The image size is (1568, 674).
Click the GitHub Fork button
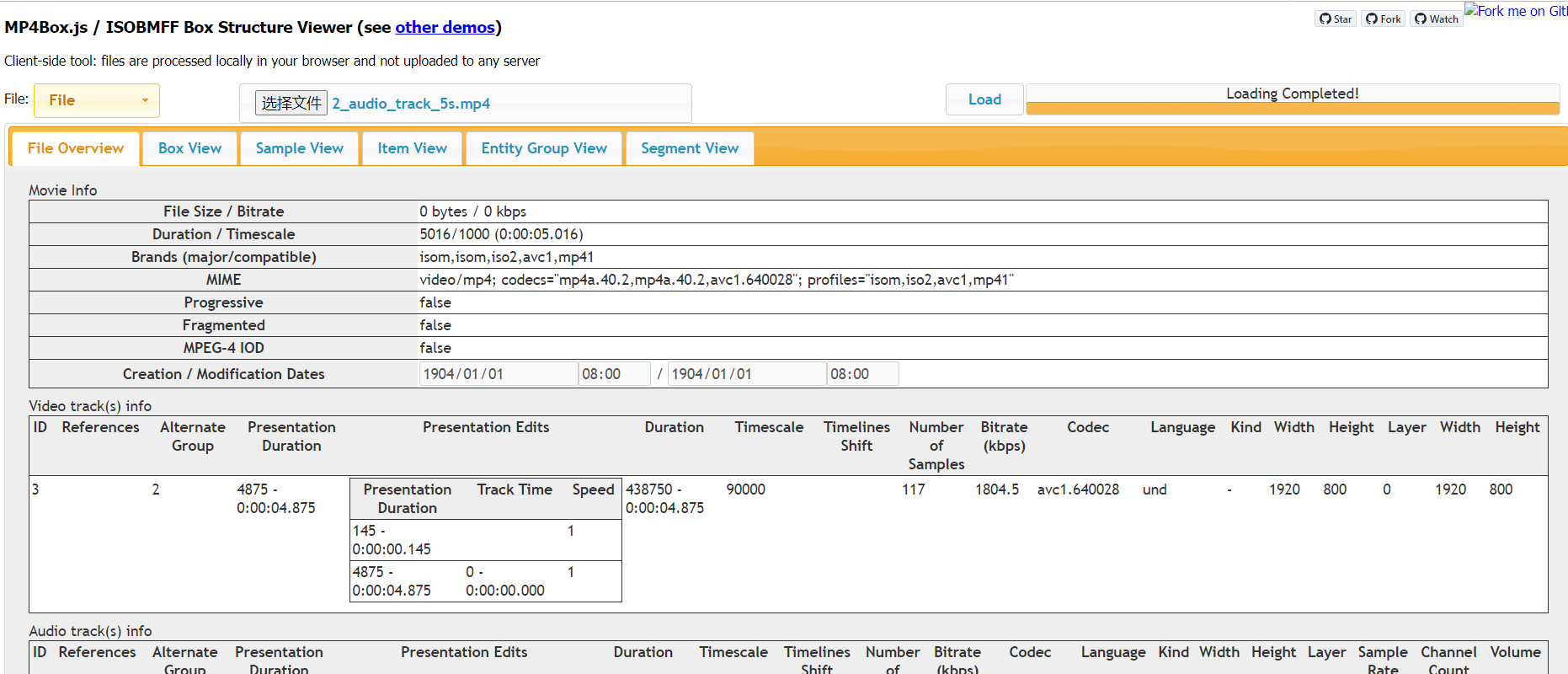tap(1384, 19)
